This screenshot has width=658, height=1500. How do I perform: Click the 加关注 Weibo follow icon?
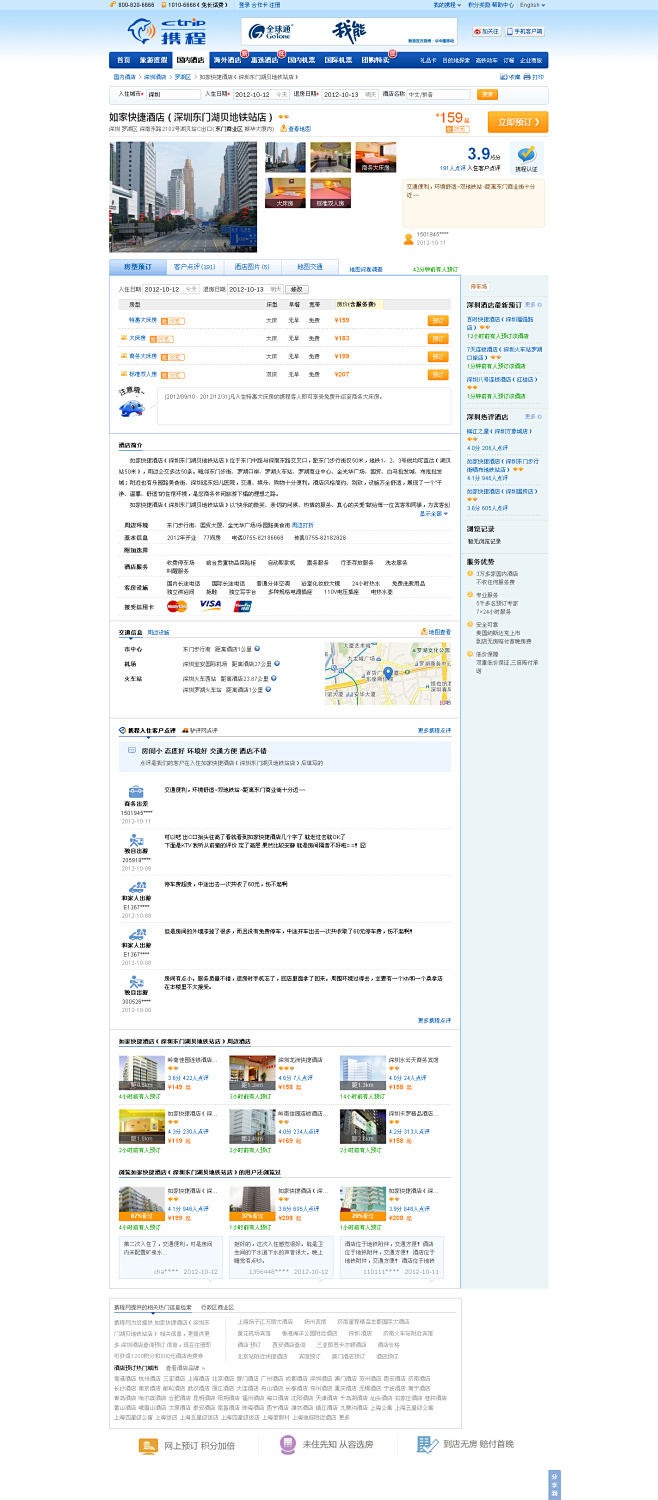point(487,31)
